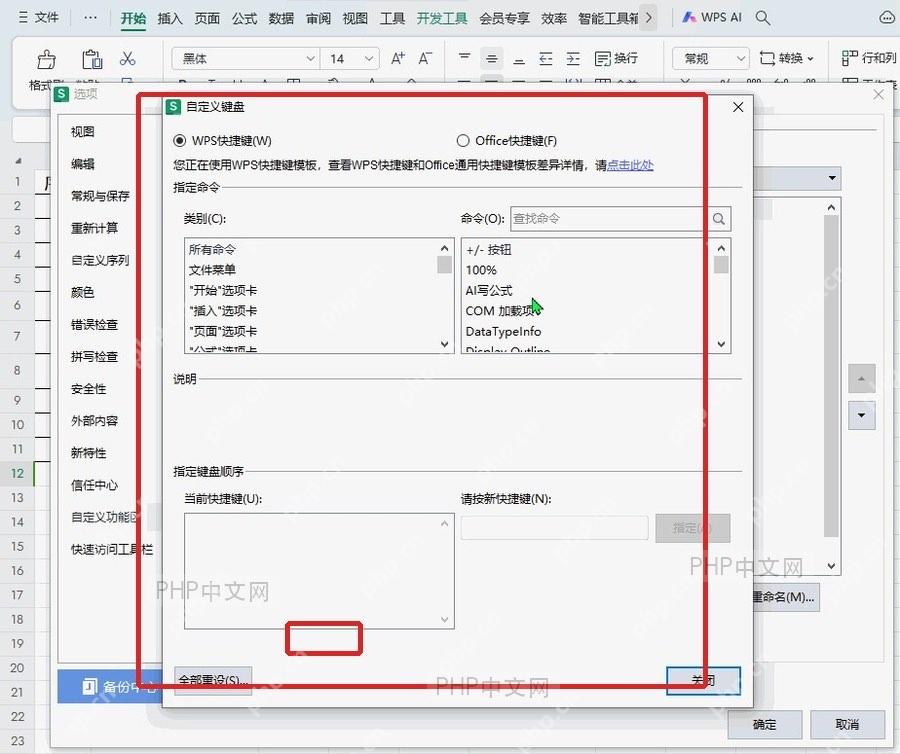This screenshot has height=754, width=900.
Task: Click the decrease font size icon
Action: coord(425,58)
